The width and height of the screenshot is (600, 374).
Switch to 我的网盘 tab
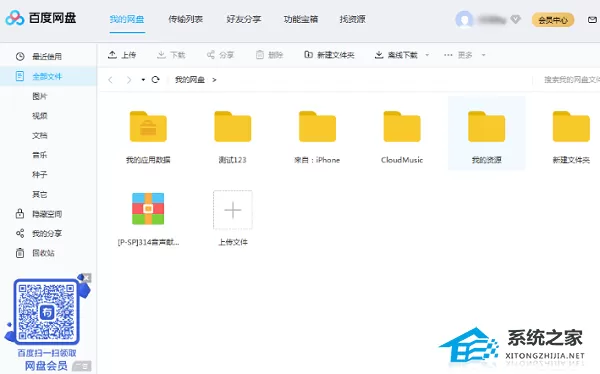tap(127, 19)
